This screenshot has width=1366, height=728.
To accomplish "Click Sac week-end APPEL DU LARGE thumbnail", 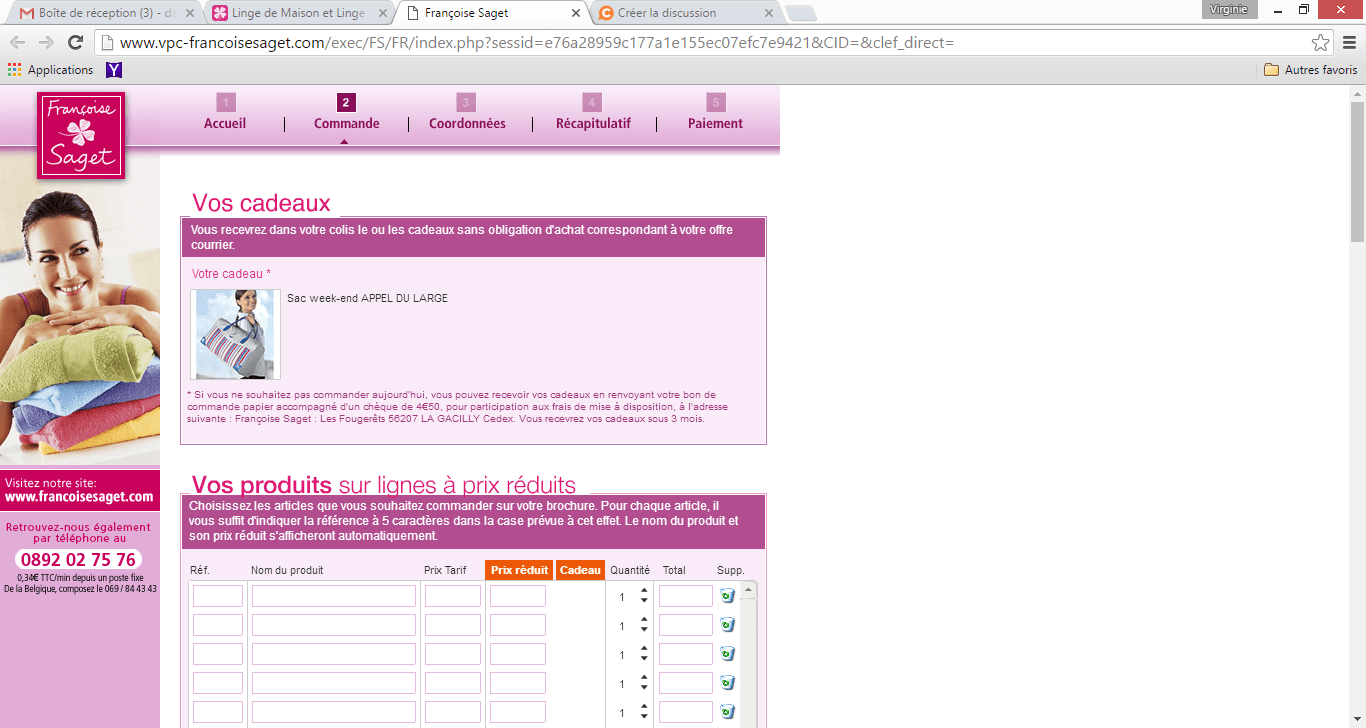I will pyautogui.click(x=236, y=334).
